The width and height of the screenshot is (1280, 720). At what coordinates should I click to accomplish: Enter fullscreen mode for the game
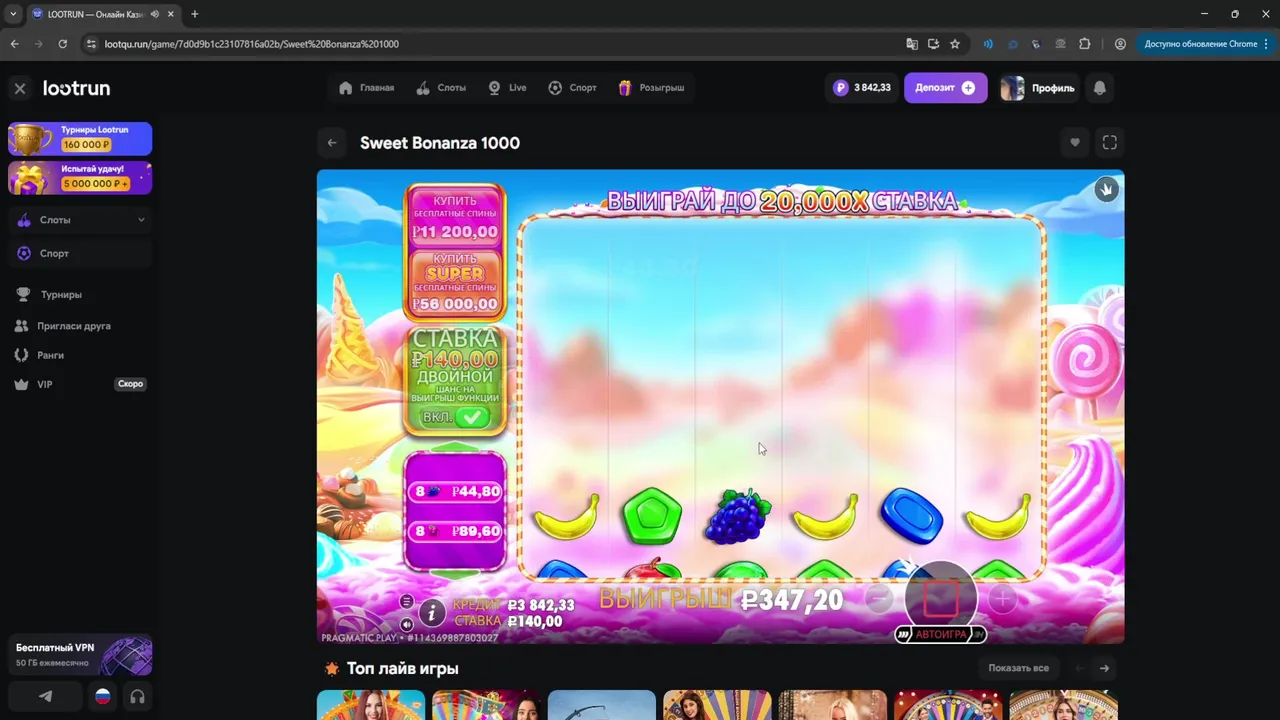(x=1110, y=143)
